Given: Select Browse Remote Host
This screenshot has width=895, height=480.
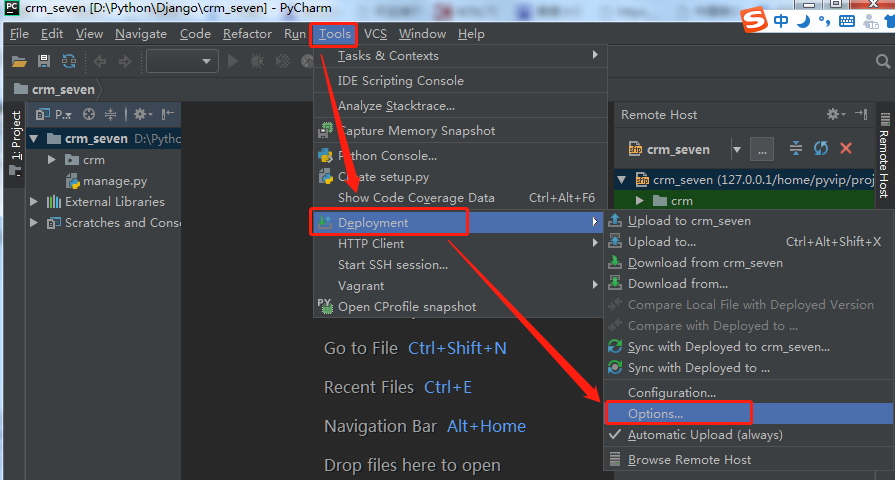Looking at the screenshot, I should (x=748, y=460).
